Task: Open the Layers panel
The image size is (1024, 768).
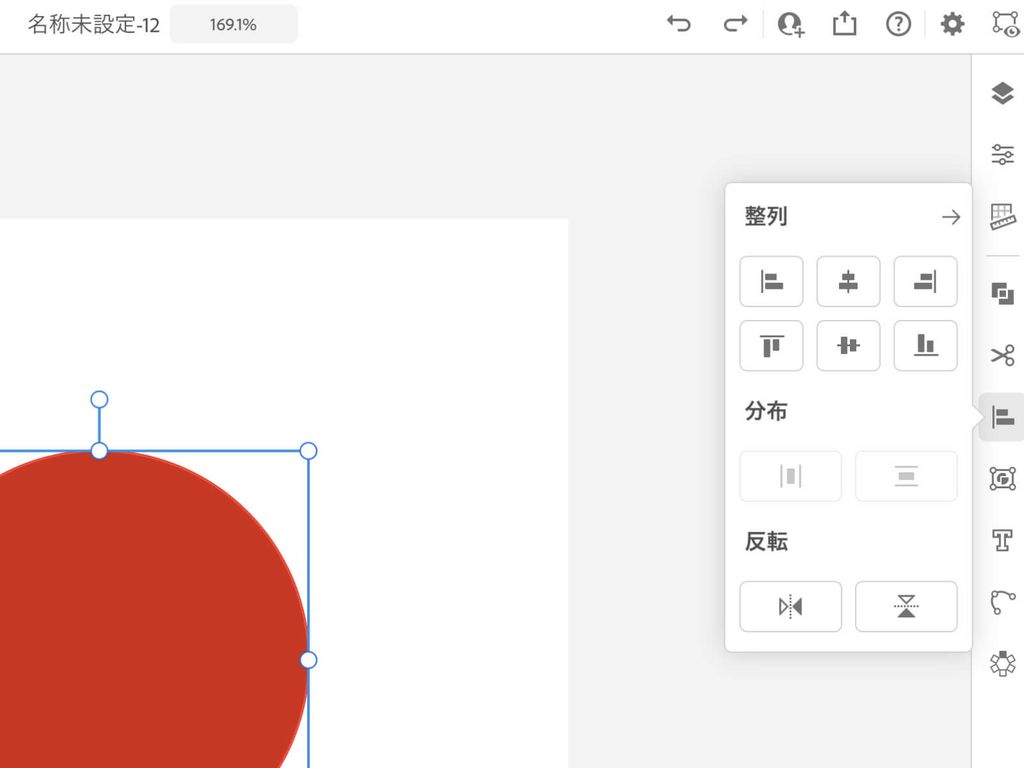Action: [1002, 93]
